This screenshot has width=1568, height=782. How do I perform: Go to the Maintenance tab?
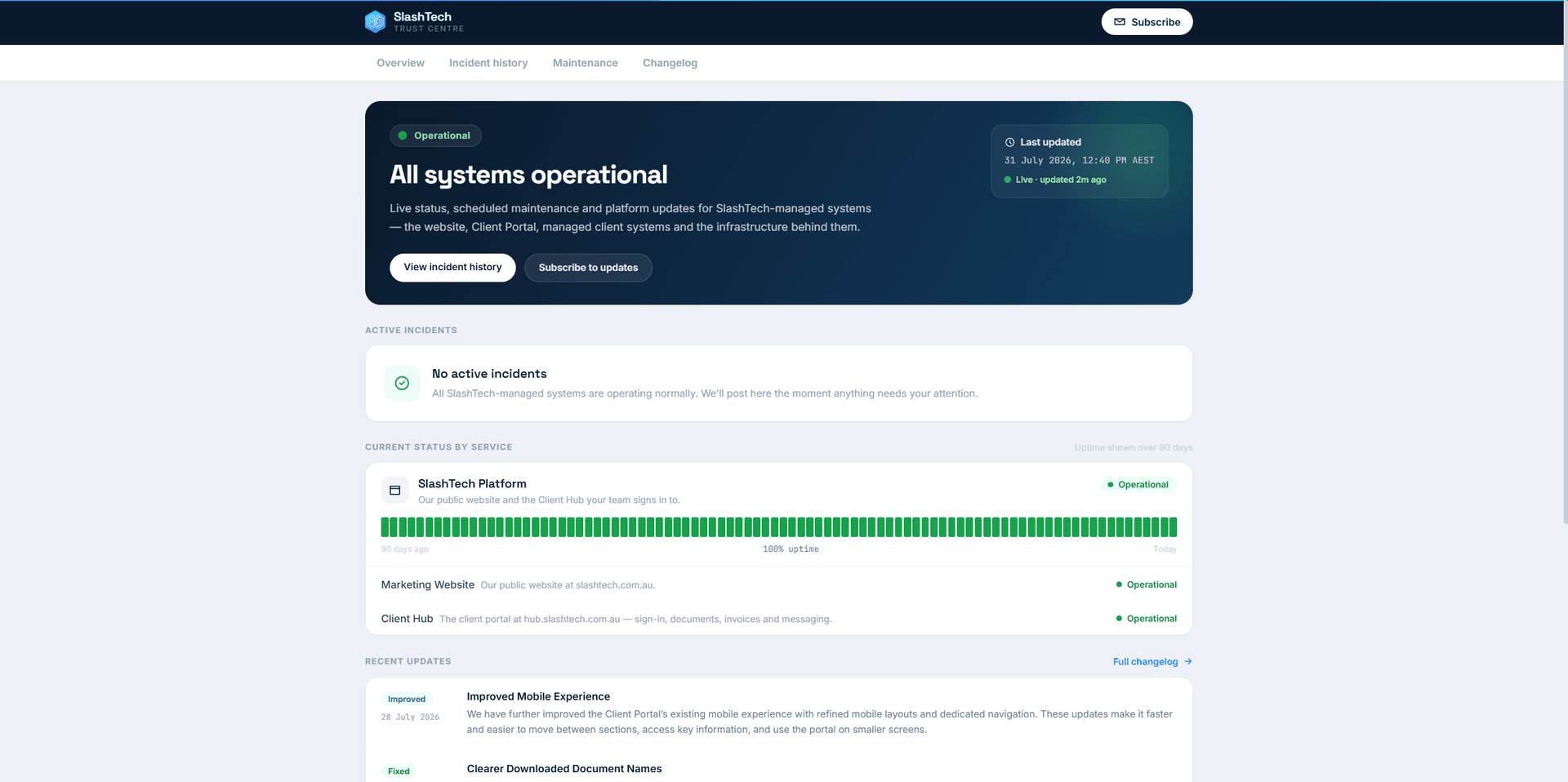[585, 63]
